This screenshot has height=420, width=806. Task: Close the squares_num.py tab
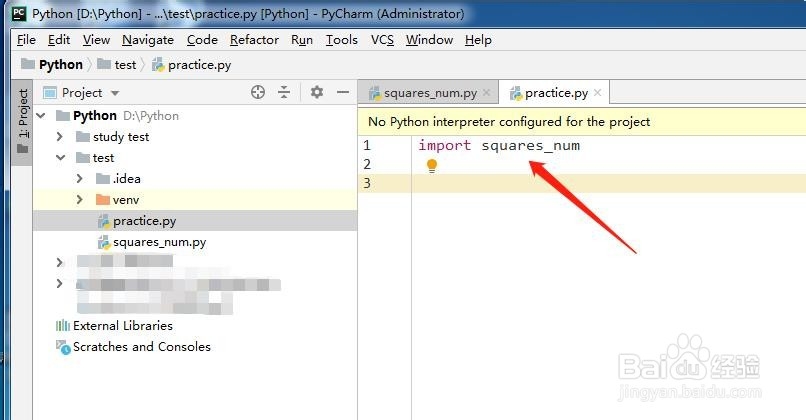[486, 93]
